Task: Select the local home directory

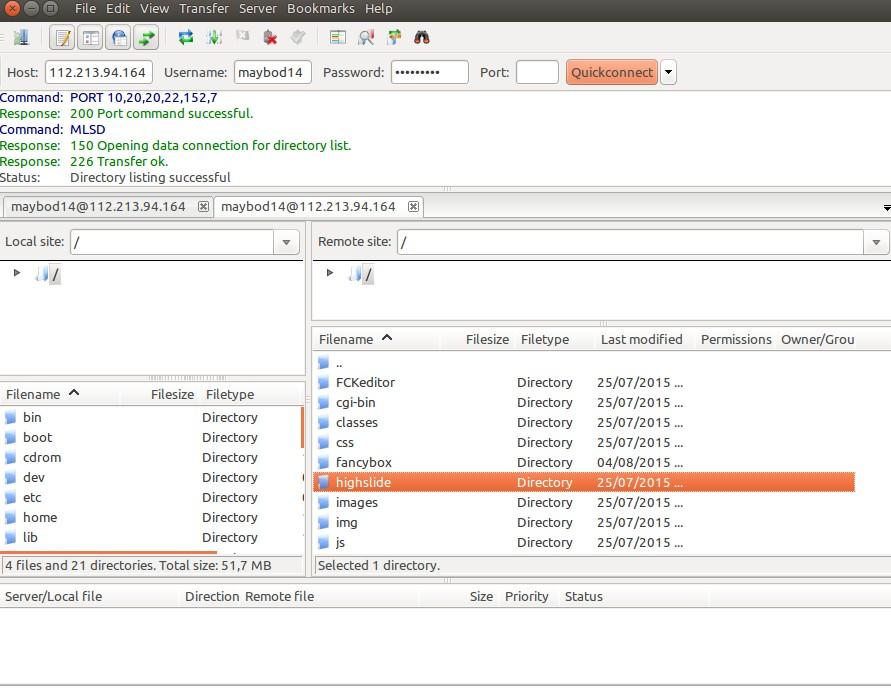Action: pyautogui.click(x=151, y=518)
